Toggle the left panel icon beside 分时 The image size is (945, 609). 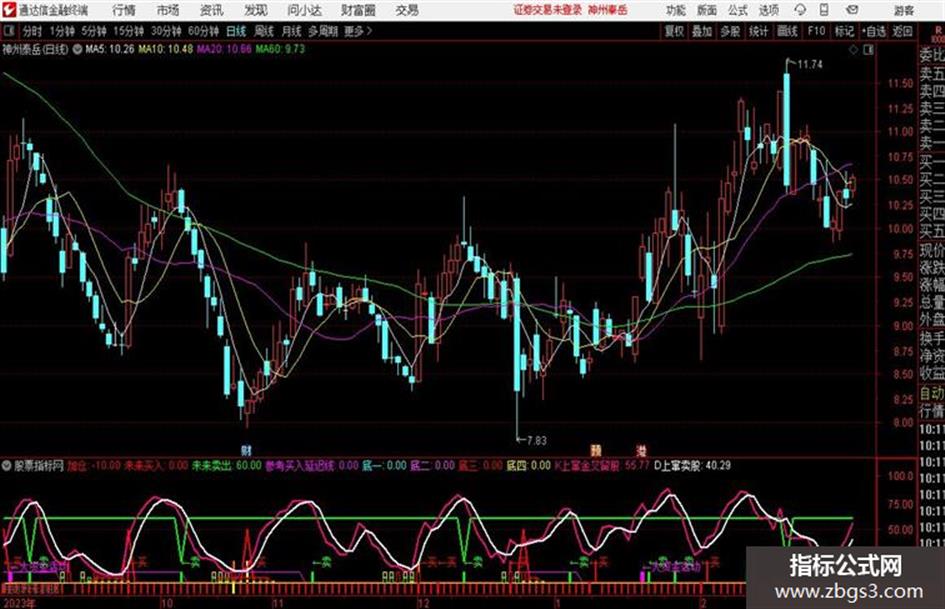pyautogui.click(x=9, y=31)
